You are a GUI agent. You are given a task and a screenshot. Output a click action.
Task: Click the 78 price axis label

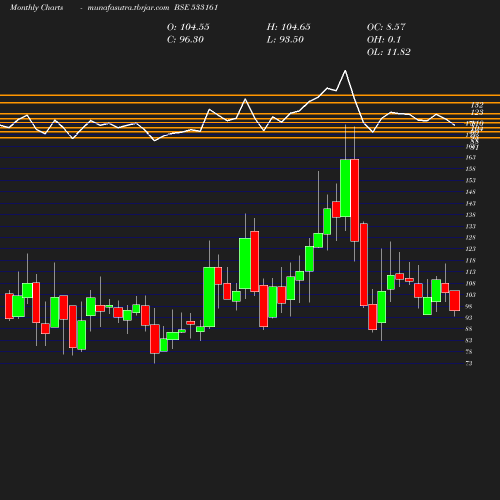click(469, 352)
